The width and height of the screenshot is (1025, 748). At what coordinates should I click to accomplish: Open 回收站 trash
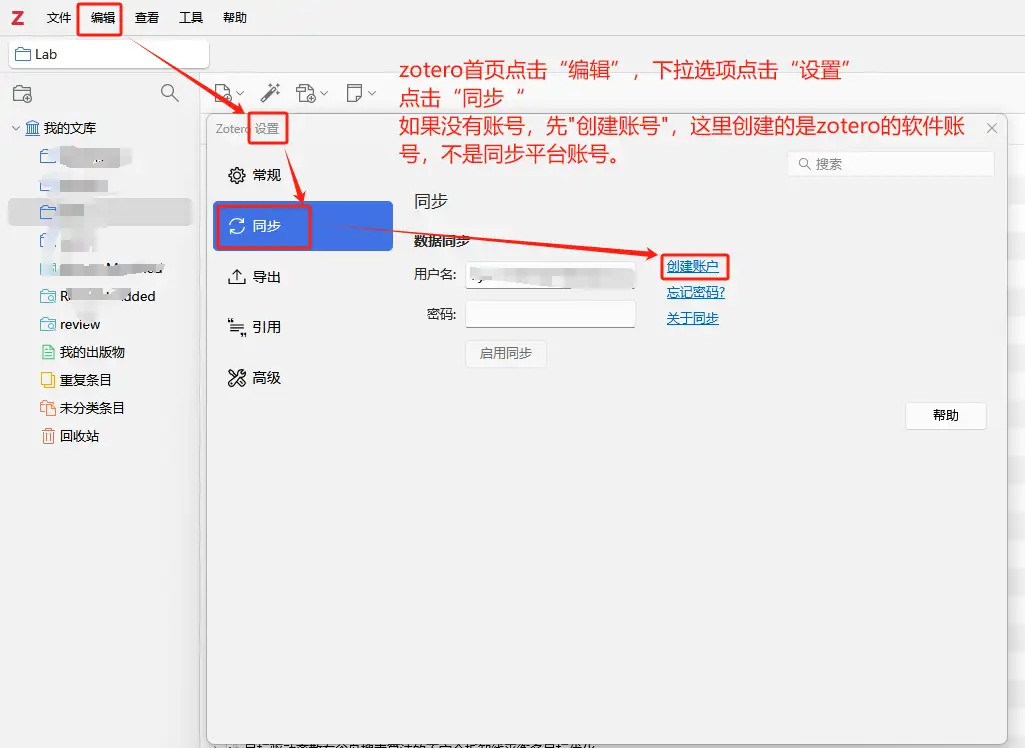79,436
